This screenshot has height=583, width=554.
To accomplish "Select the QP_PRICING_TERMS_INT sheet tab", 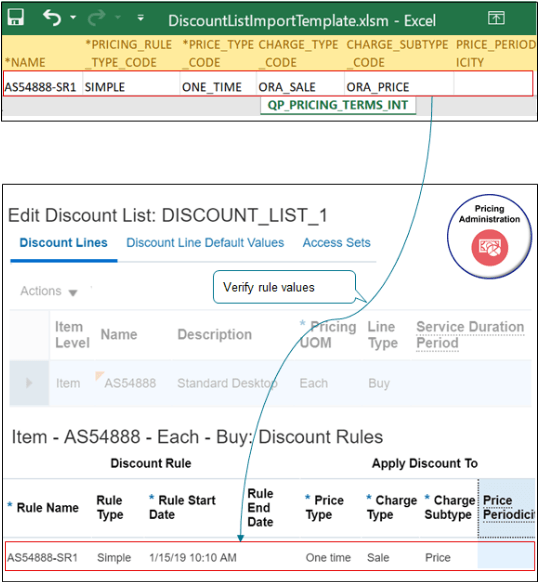I will 338,105.
